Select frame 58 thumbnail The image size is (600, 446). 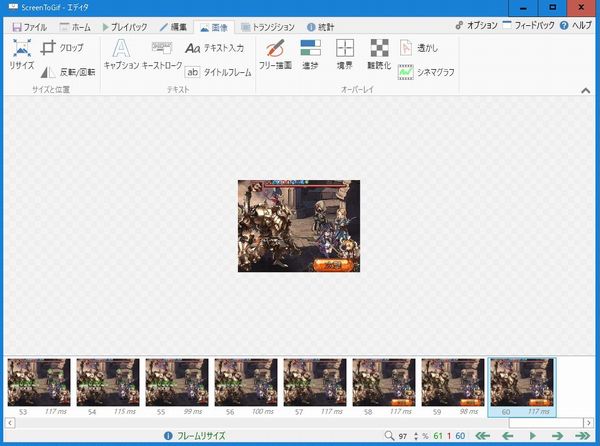tap(384, 387)
